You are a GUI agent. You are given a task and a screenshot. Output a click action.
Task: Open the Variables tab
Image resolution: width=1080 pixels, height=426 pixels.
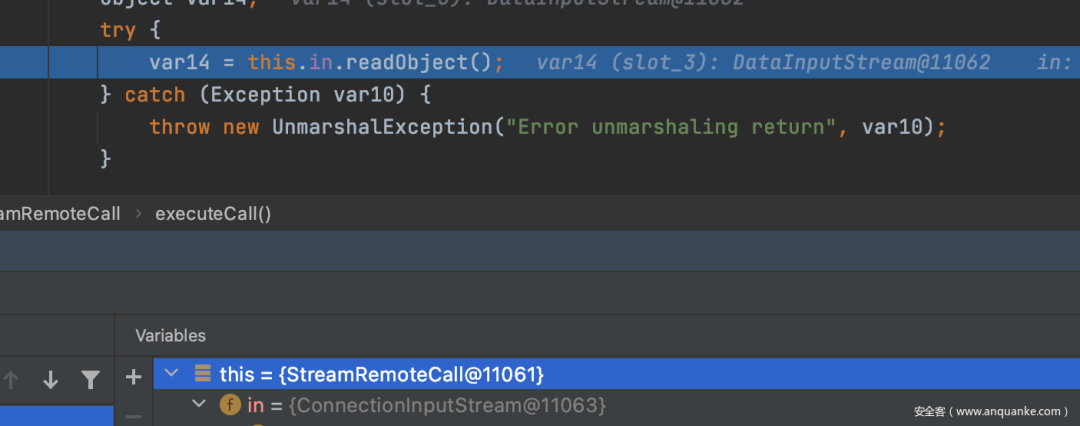tap(170, 336)
